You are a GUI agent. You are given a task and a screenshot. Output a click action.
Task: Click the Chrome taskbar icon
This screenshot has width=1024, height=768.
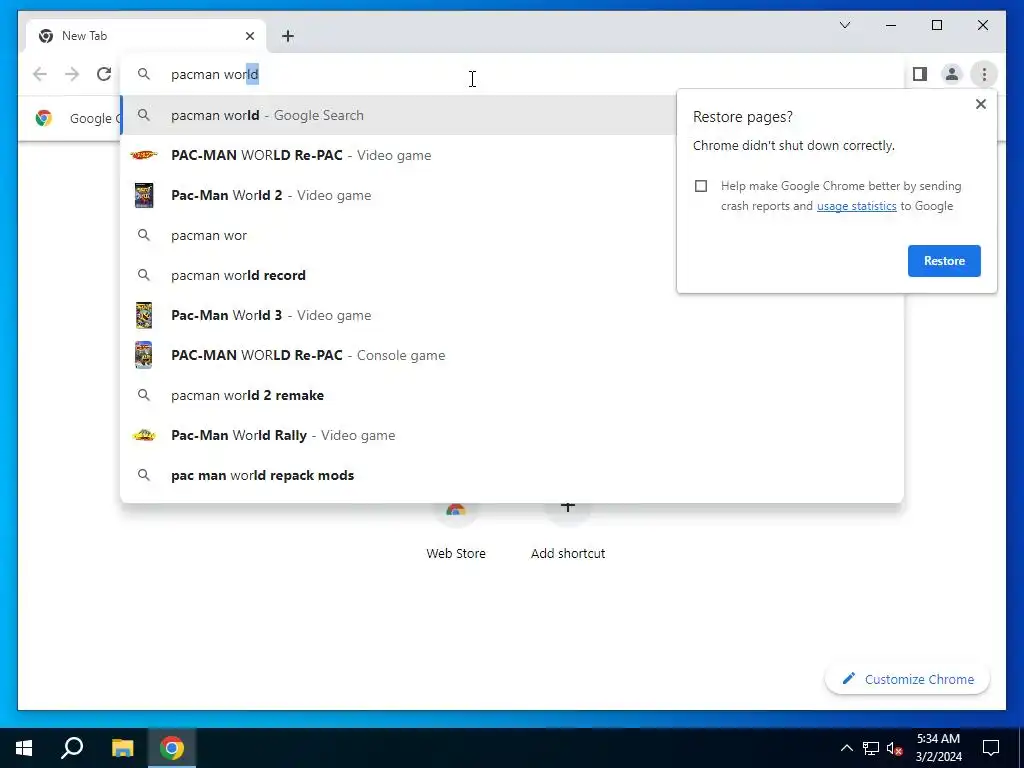[172, 748]
